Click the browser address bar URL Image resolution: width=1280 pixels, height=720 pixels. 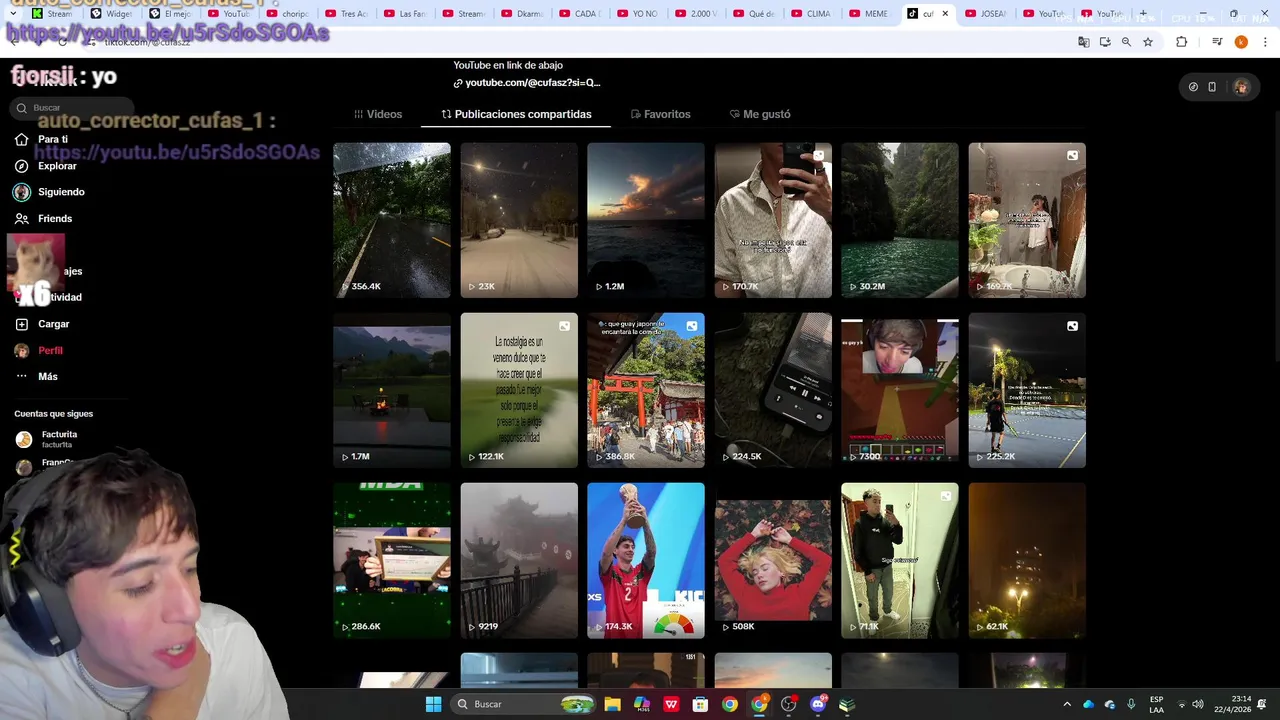[x=147, y=42]
